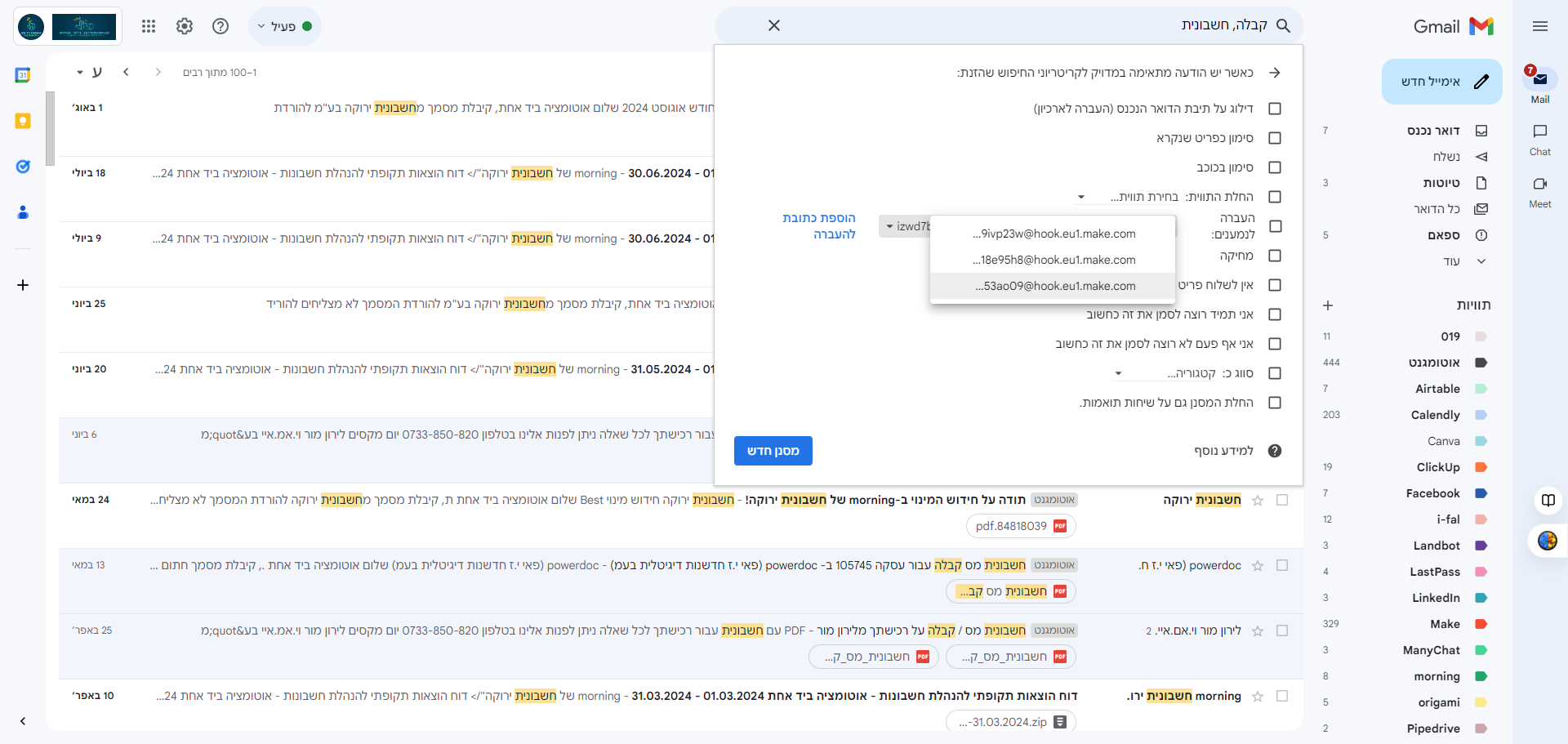The width and height of the screenshot is (1568, 744).
Task: Open the filter dialog help icon
Action: click(x=1275, y=451)
